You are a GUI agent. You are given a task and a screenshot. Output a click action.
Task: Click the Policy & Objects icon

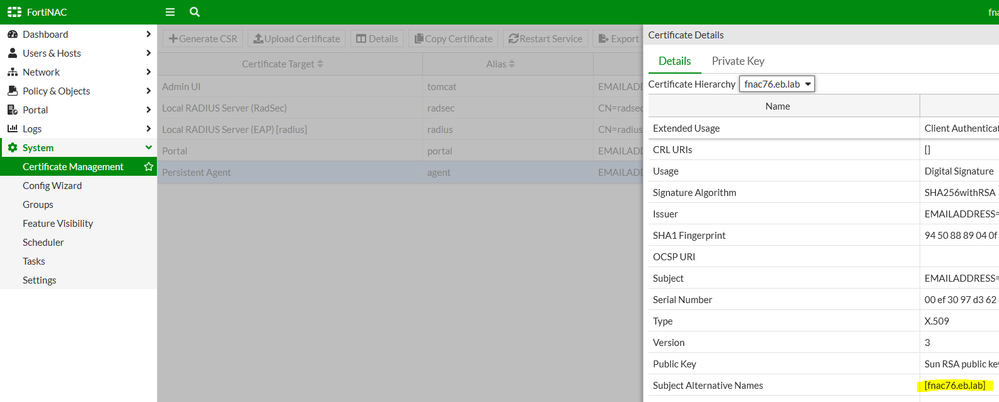(x=12, y=91)
